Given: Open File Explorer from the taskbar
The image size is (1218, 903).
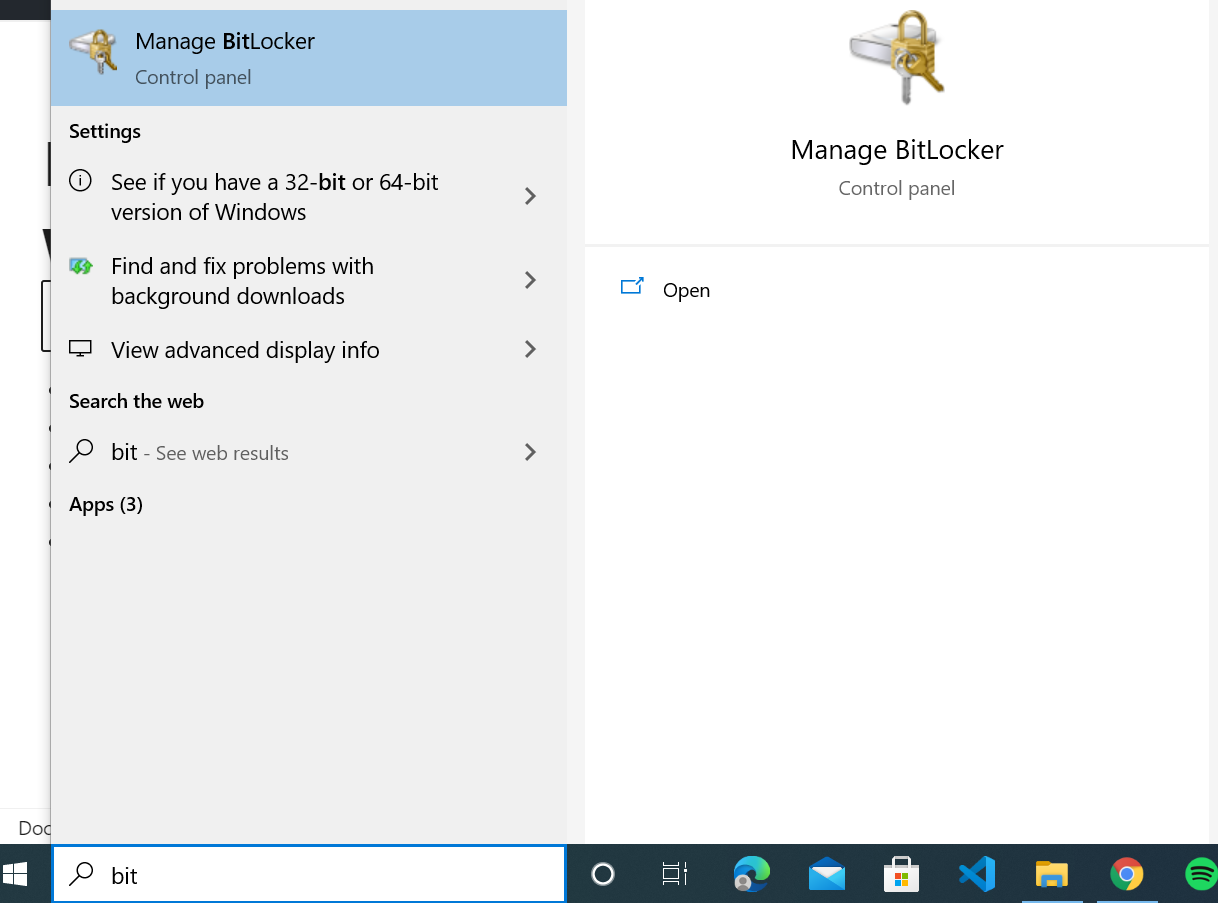Looking at the screenshot, I should click(1052, 873).
